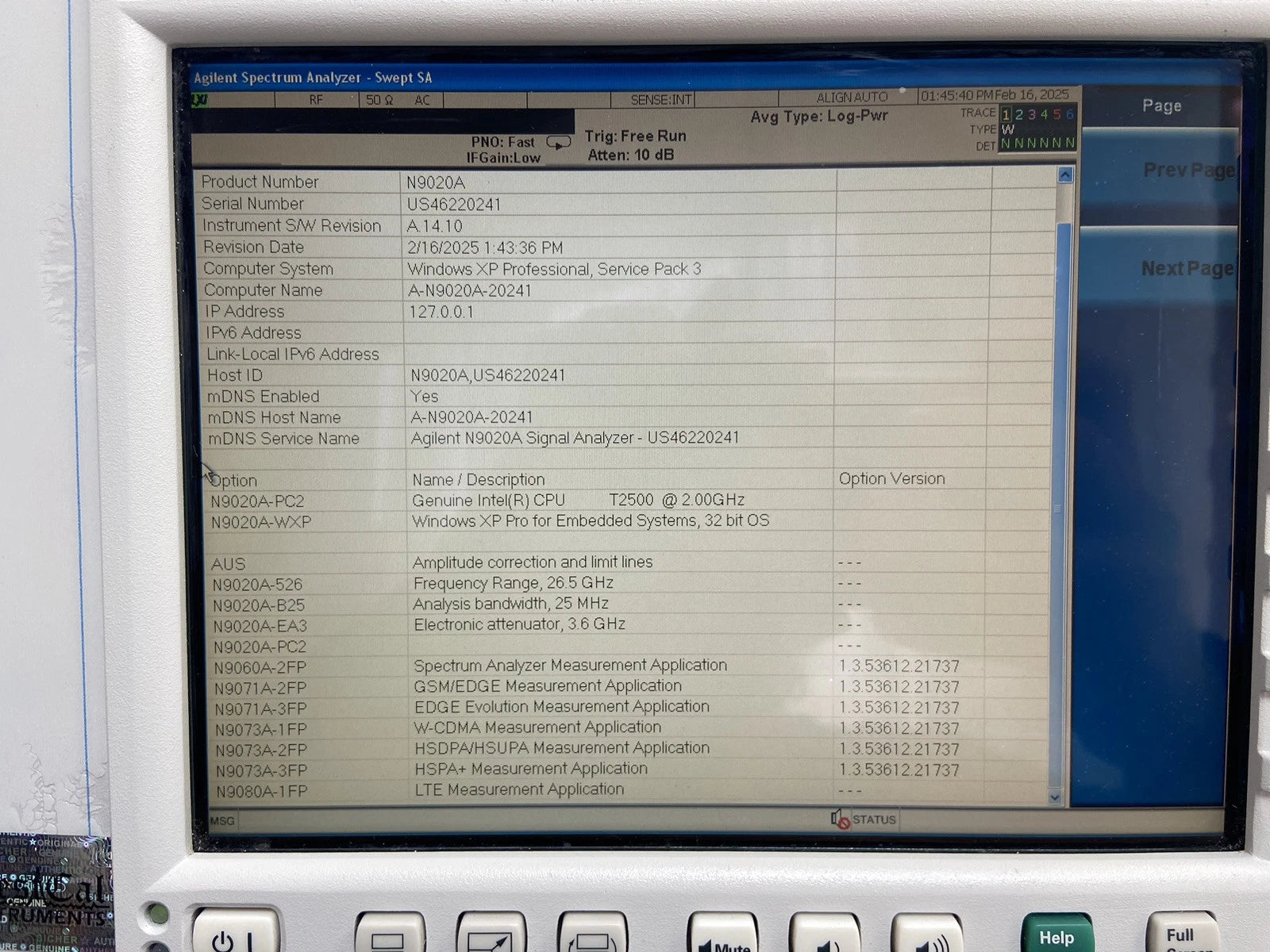Click the SENSE:INT indicator
Screen dimensions: 1270x952
(661, 100)
